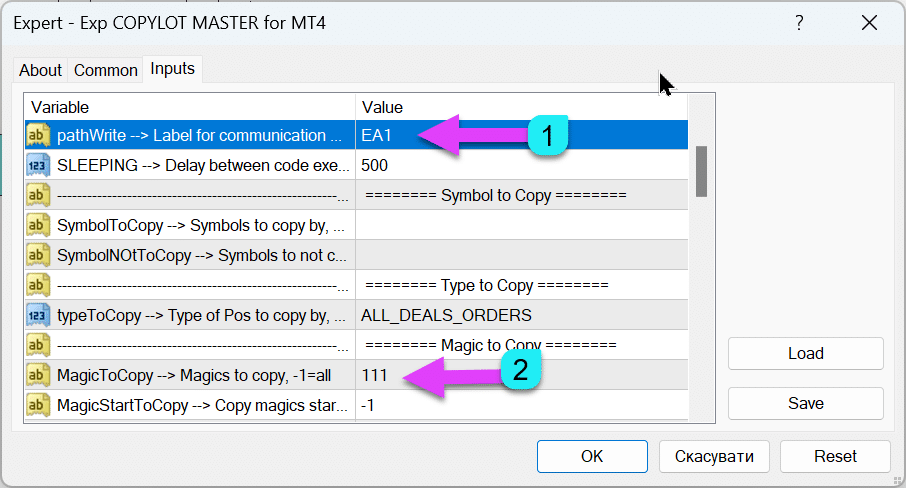Cancel the dialog with Скасувати button
This screenshot has width=906, height=488.
pyautogui.click(x=713, y=456)
